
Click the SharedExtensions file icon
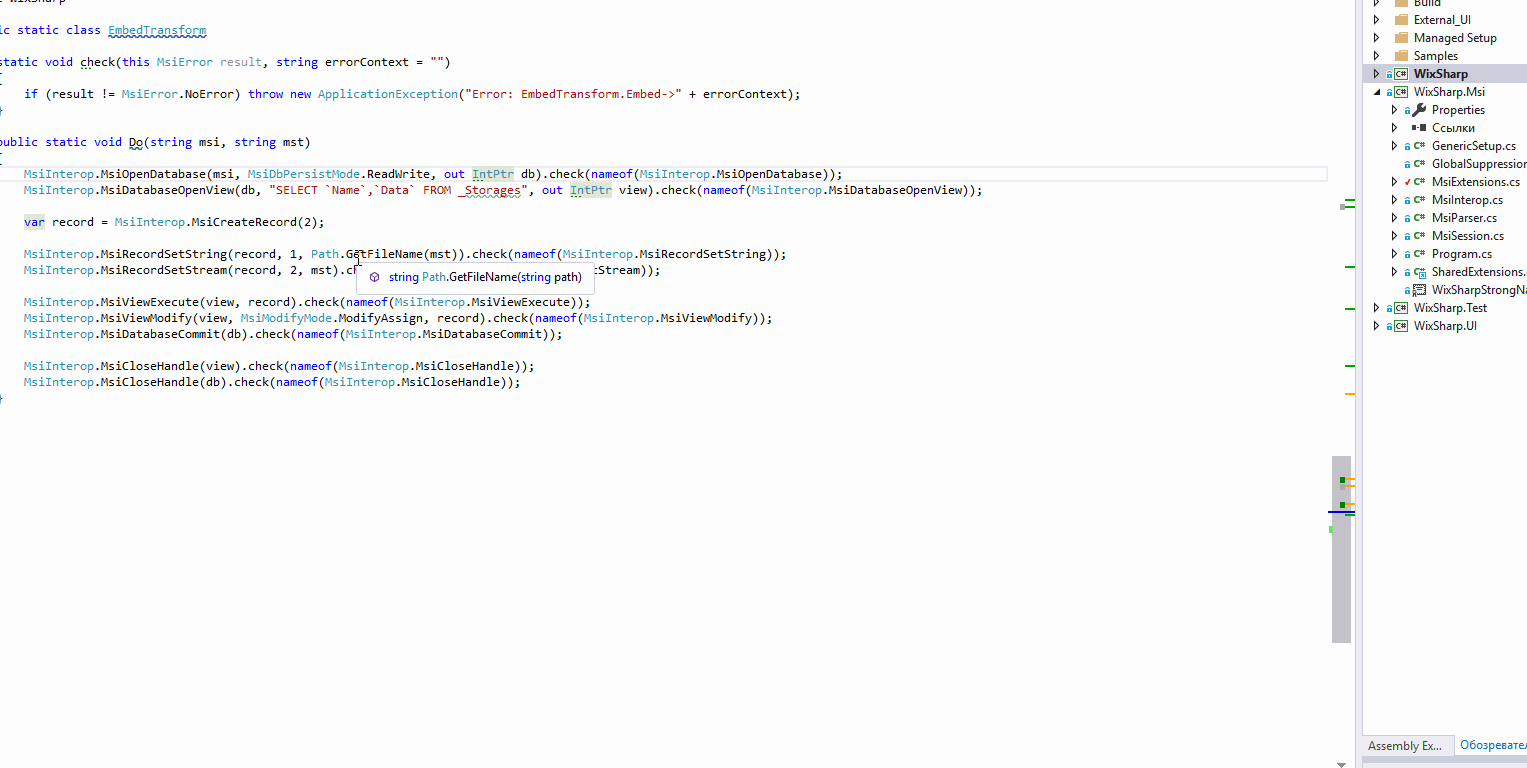(x=1419, y=272)
